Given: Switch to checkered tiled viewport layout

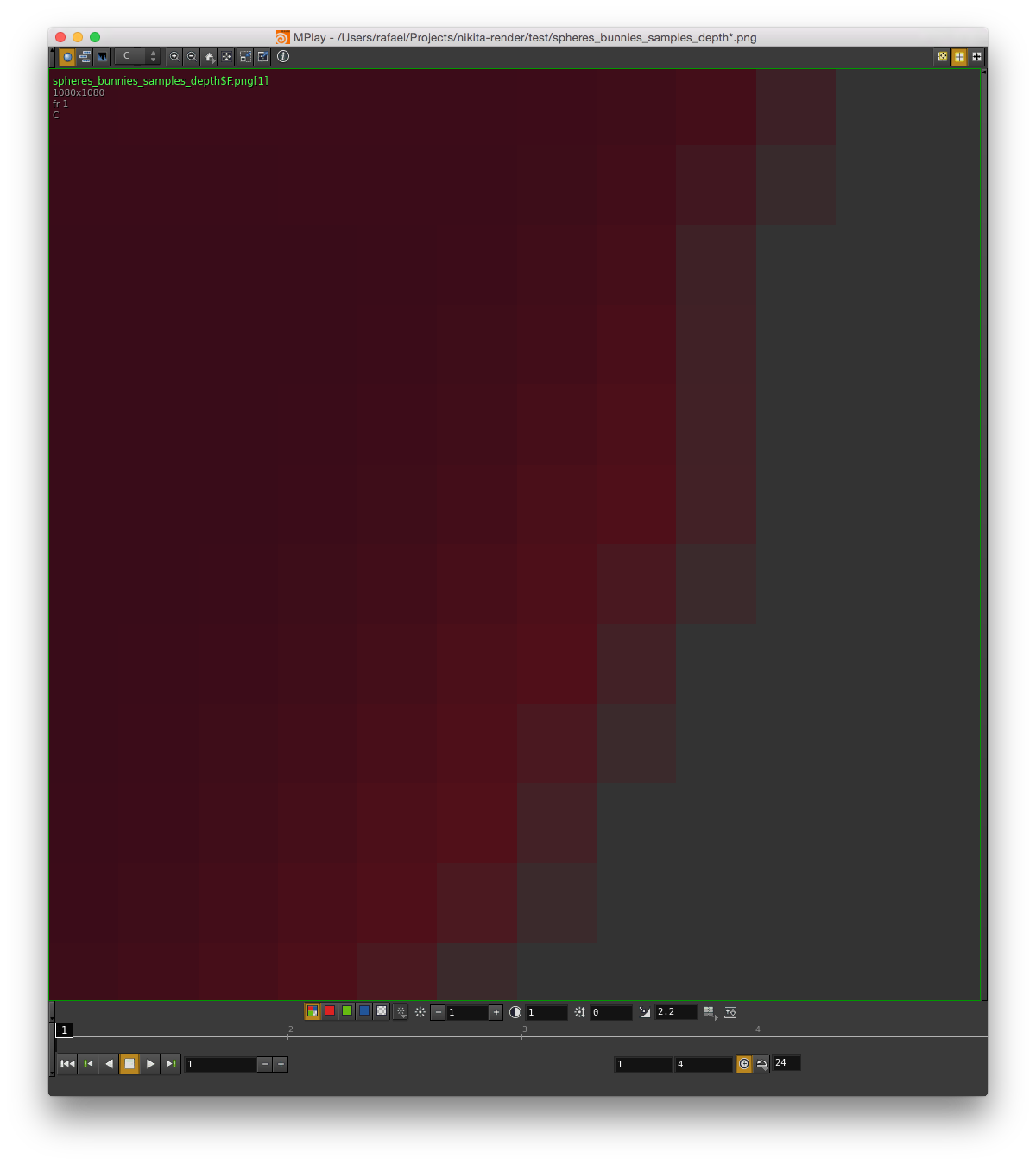Looking at the screenshot, I should tap(942, 57).
